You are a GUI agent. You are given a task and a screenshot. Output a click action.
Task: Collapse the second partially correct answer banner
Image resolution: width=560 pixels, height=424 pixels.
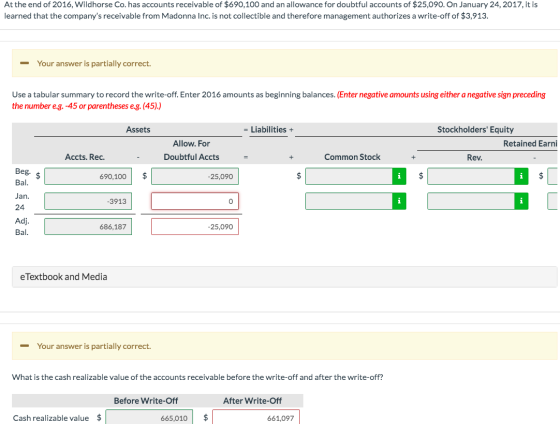tap(24, 346)
